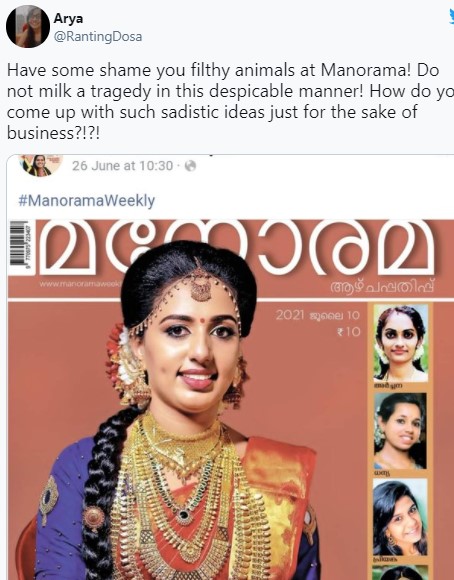Click the large Malayalam Manorama masthead
The image size is (454, 580).
(237, 248)
